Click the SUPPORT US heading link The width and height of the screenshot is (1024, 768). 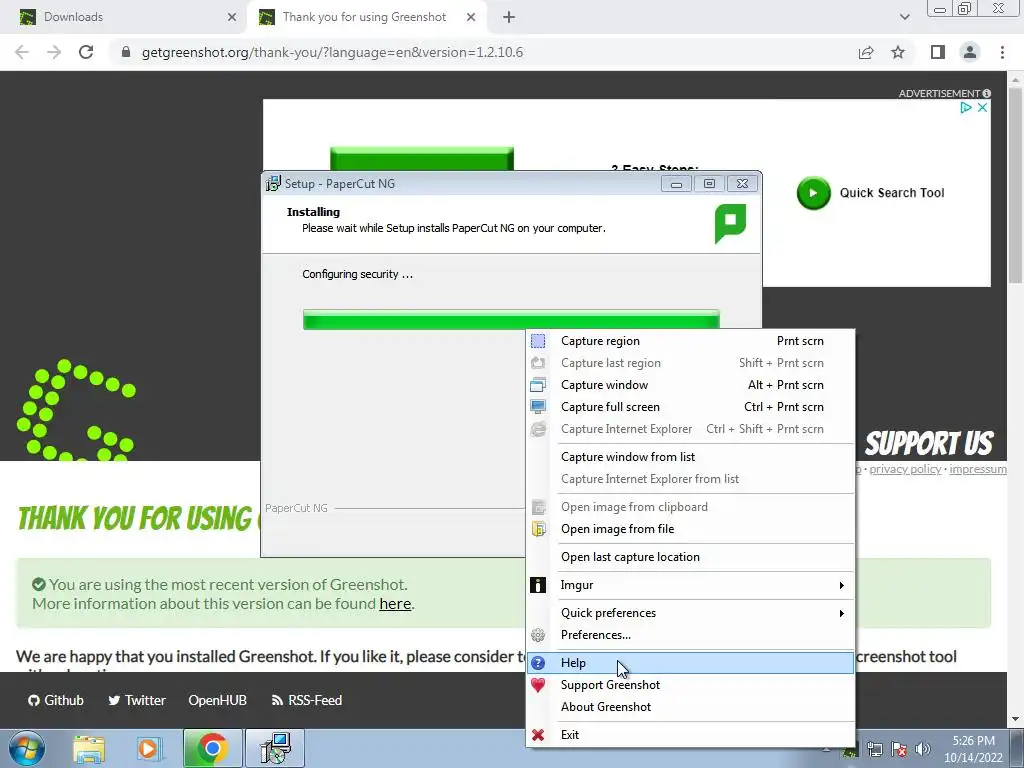point(929,443)
